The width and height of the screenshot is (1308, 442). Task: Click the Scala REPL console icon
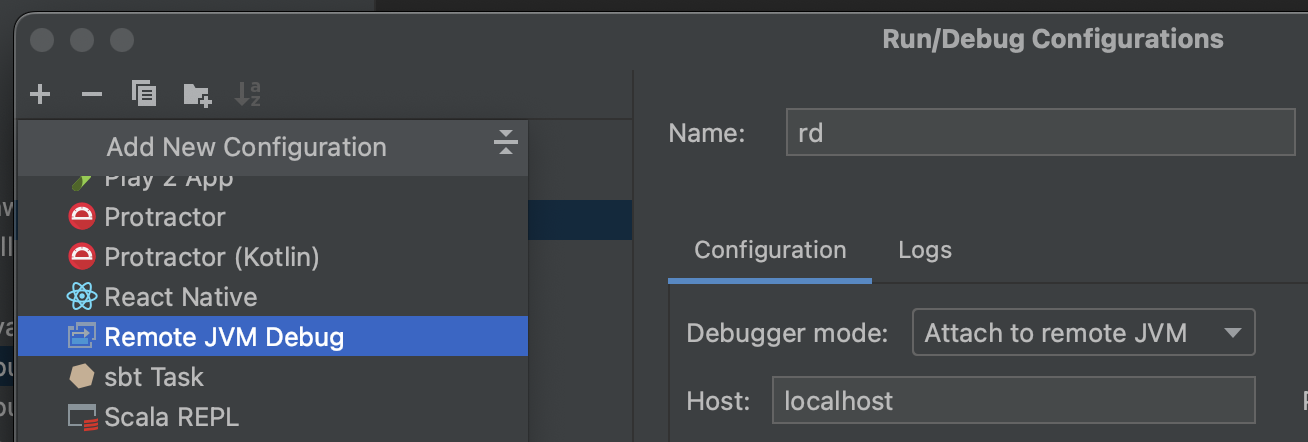coord(81,417)
